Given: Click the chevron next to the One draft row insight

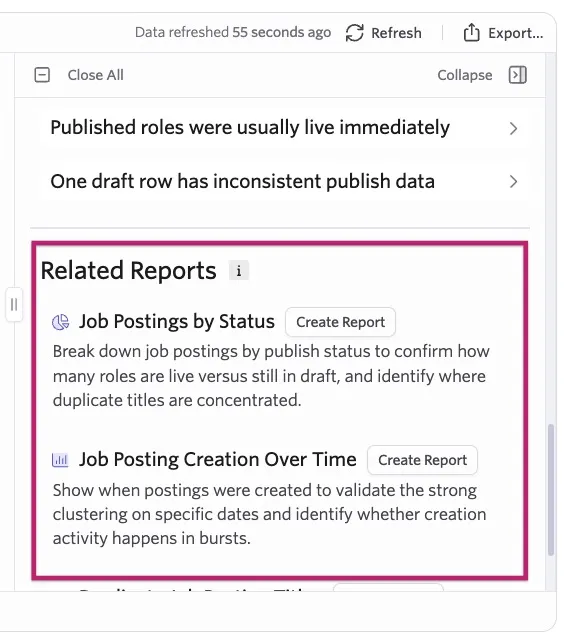Looking at the screenshot, I should coord(514,181).
